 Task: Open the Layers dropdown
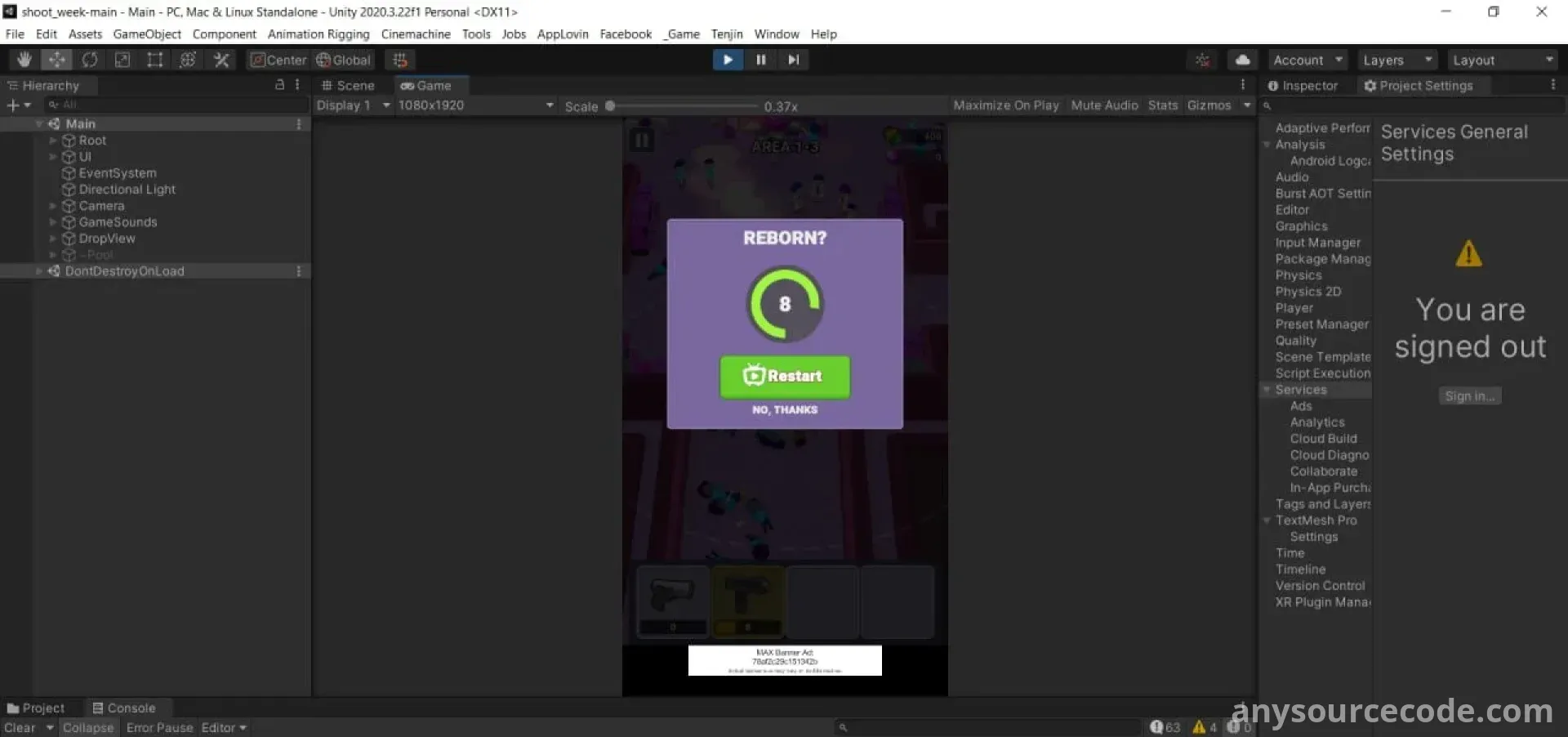(x=1396, y=60)
